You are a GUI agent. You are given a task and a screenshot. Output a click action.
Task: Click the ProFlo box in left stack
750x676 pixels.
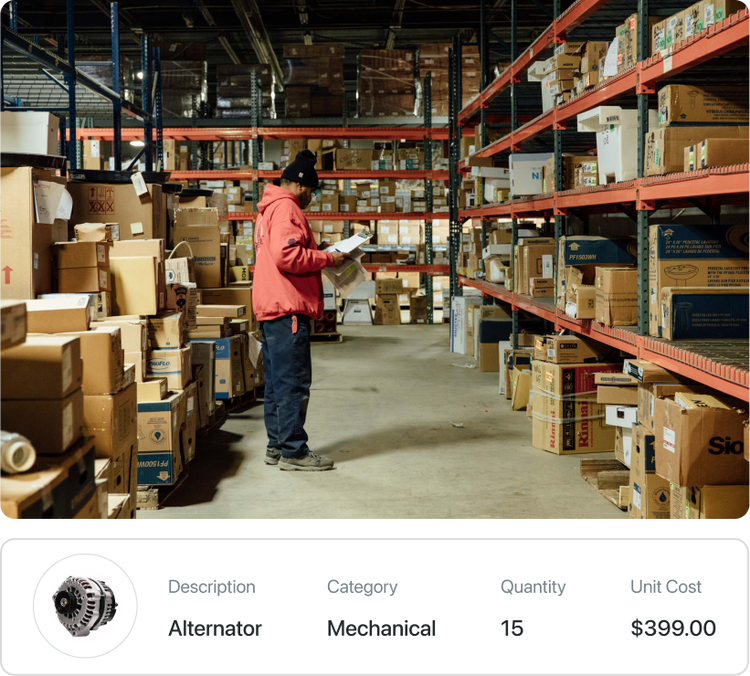[170, 366]
